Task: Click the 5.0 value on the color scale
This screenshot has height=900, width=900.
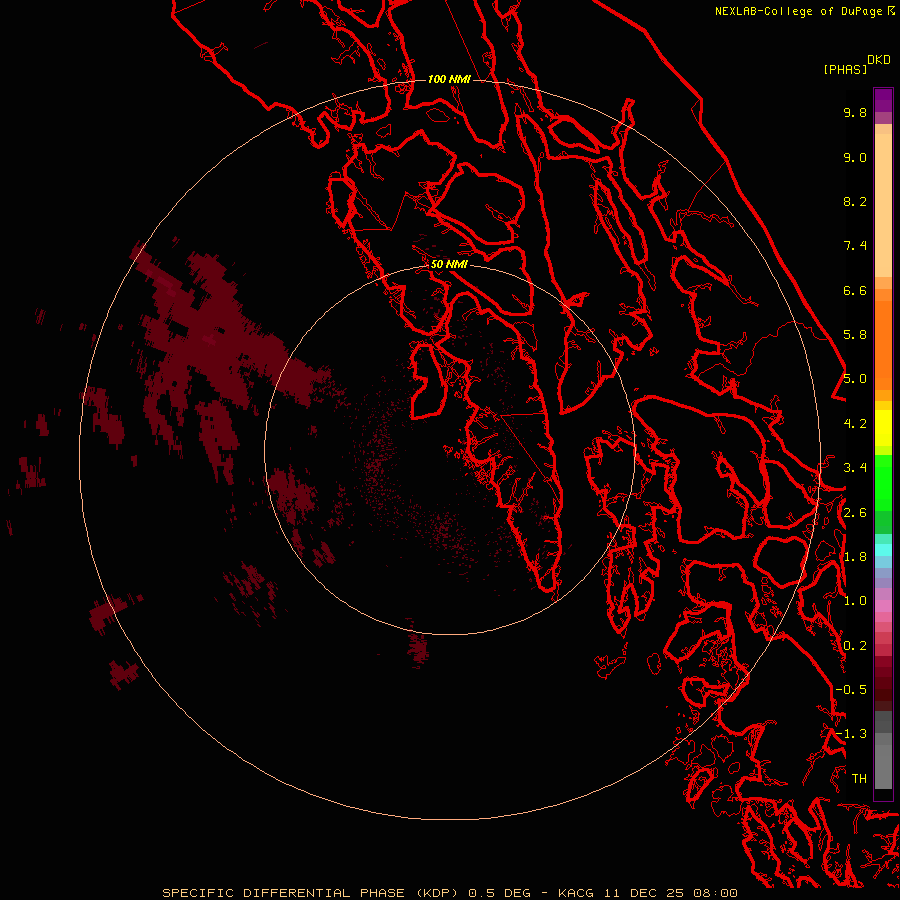Action: [855, 379]
